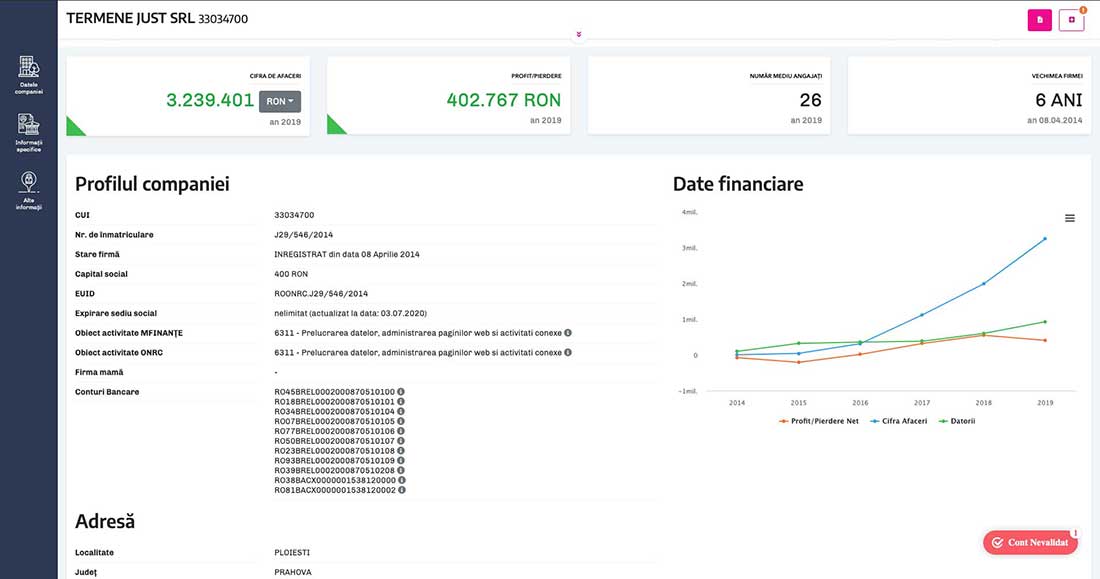The width and height of the screenshot is (1100, 579).
Task: Toggle Cifra Afaceri series in chart legend
Action: tap(901, 421)
